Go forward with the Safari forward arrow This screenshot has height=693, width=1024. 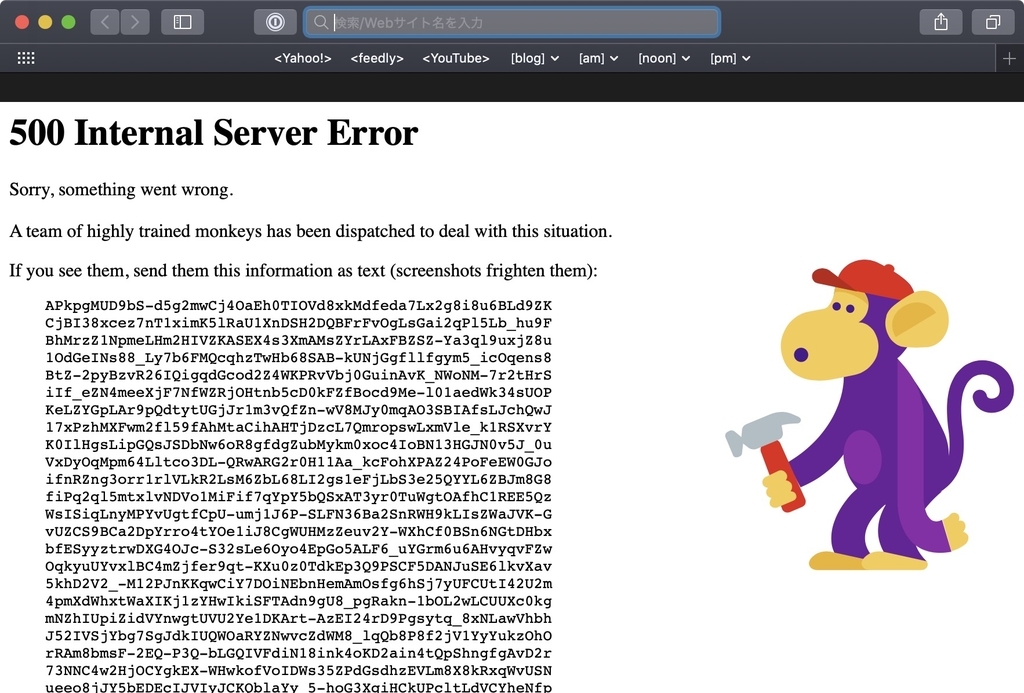coord(135,22)
